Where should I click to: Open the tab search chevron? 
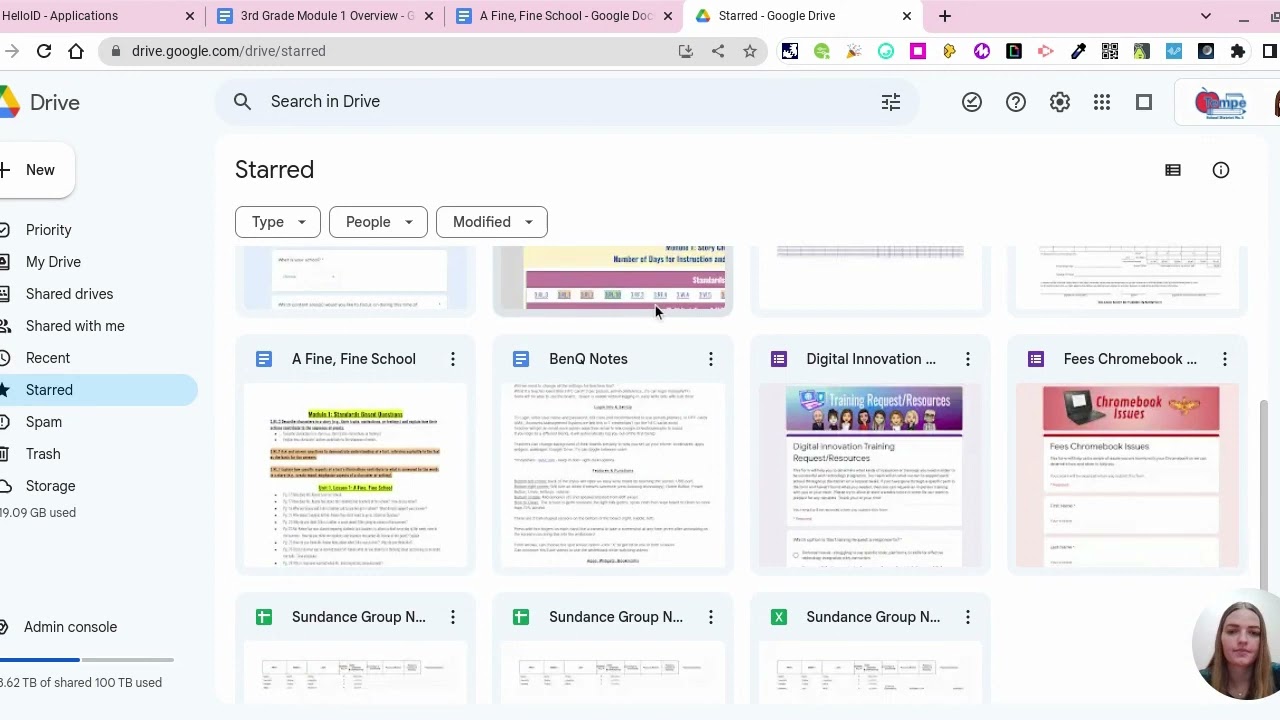pyautogui.click(x=1206, y=16)
